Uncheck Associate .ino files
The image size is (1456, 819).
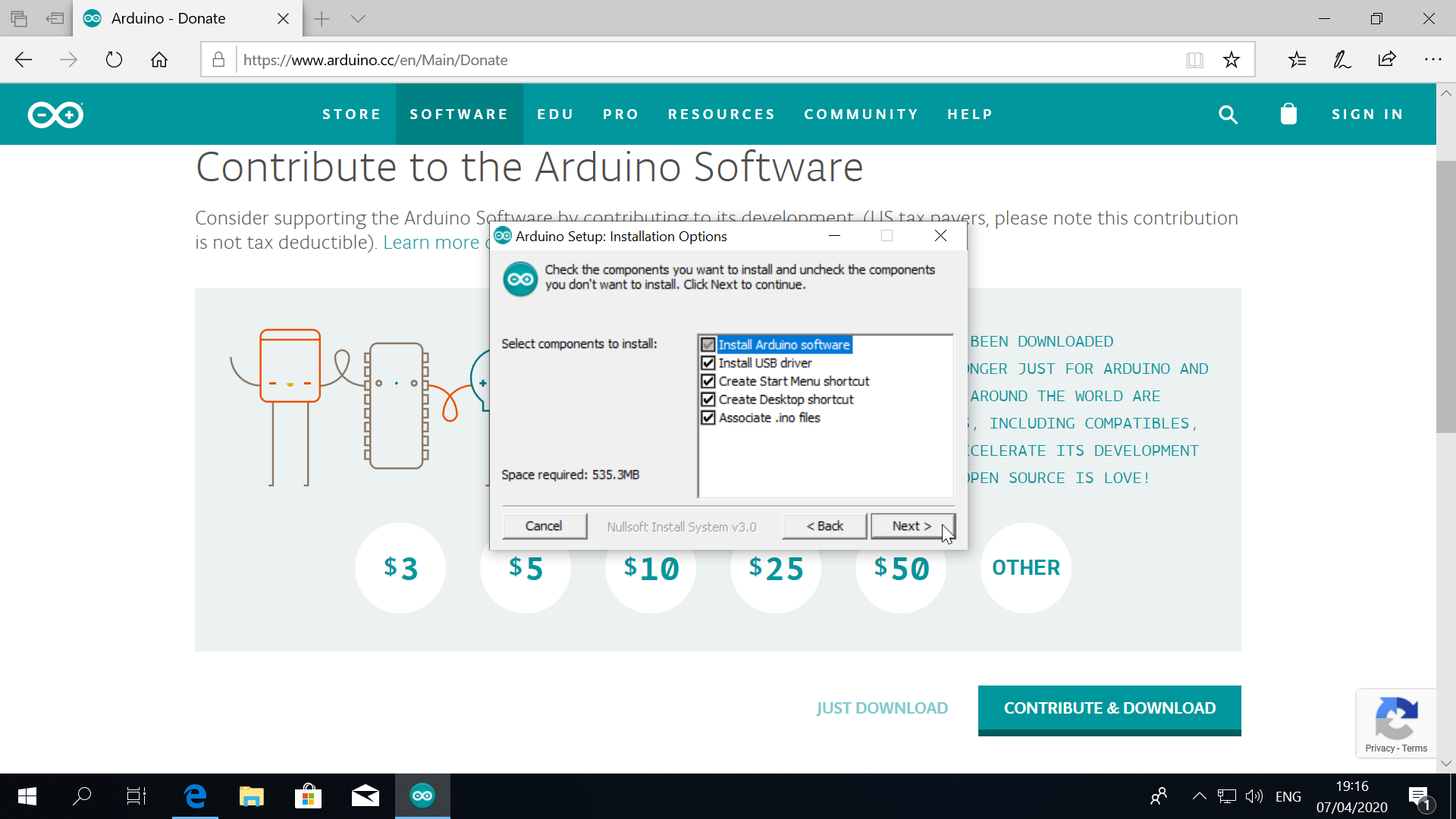708,418
